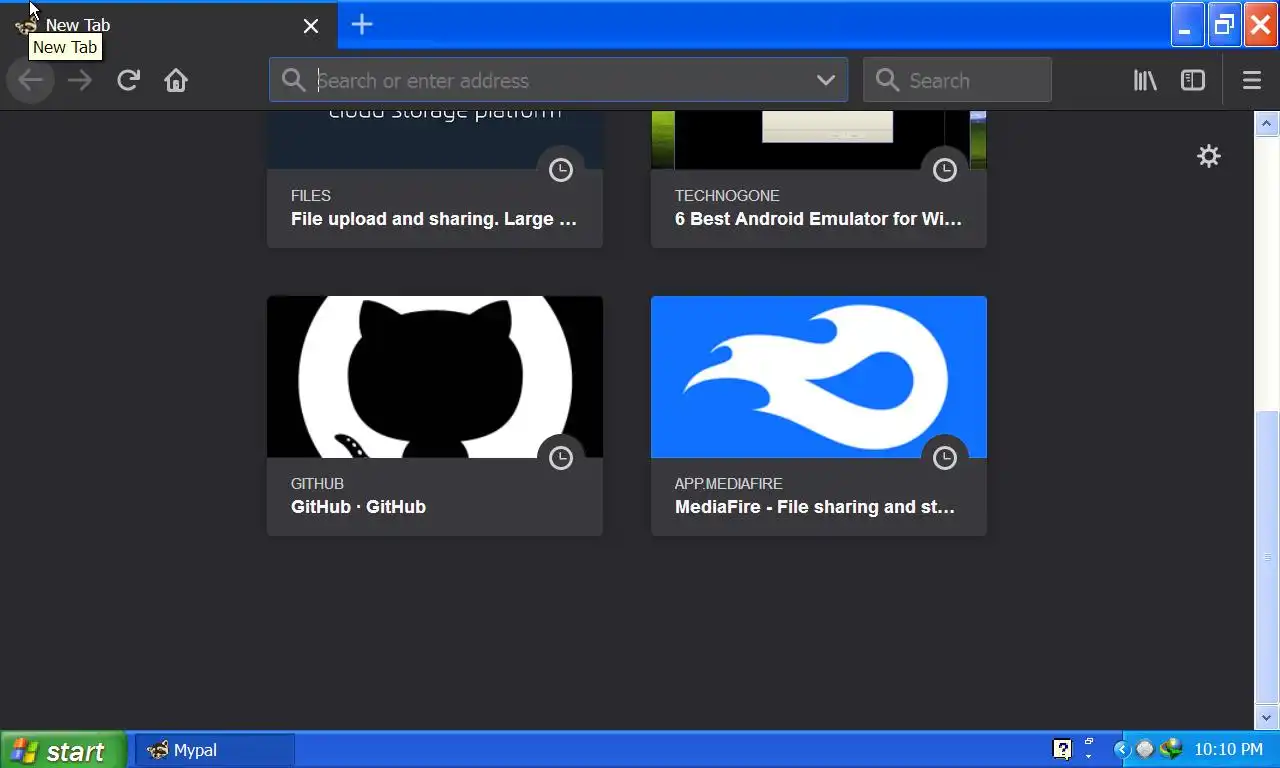Click history clock icon on Files tile
Image resolution: width=1280 pixels, height=768 pixels.
561,170
